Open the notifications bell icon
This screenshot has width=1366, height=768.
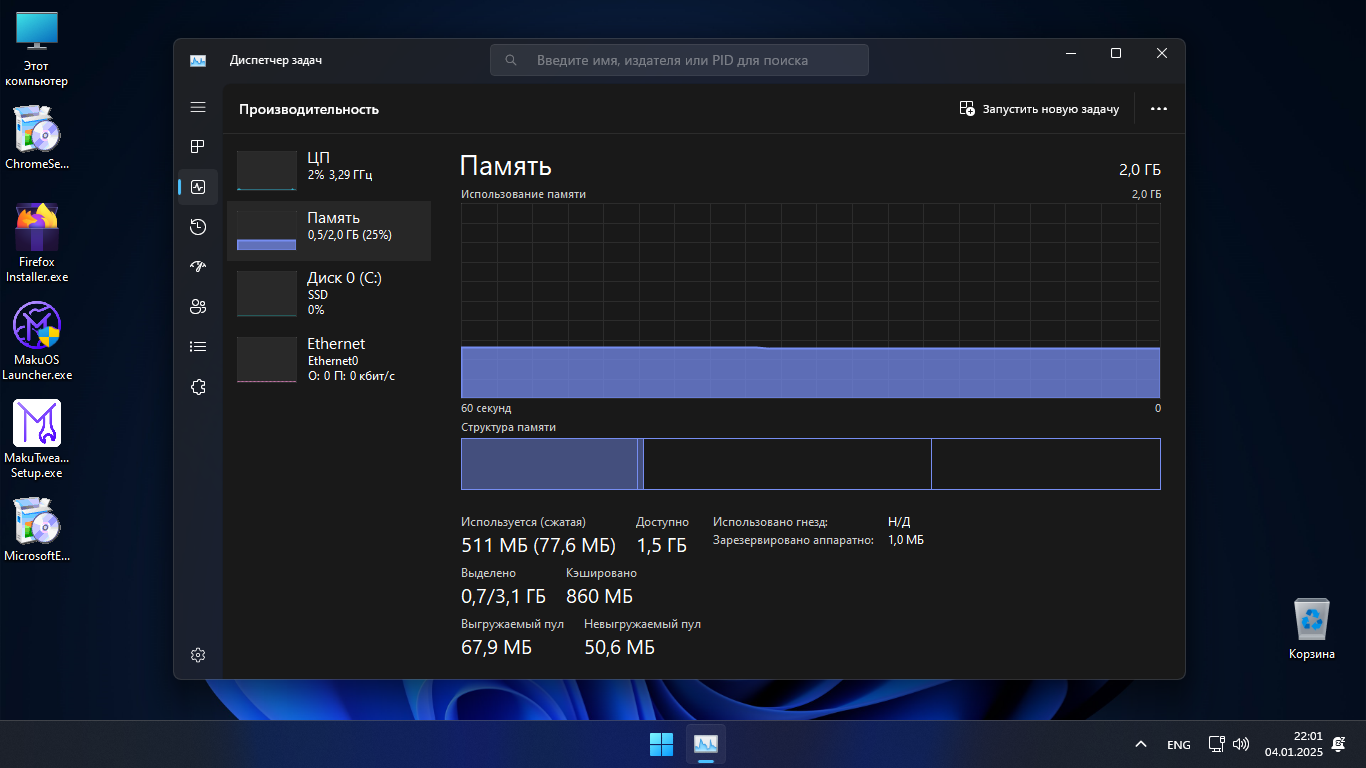1338,744
